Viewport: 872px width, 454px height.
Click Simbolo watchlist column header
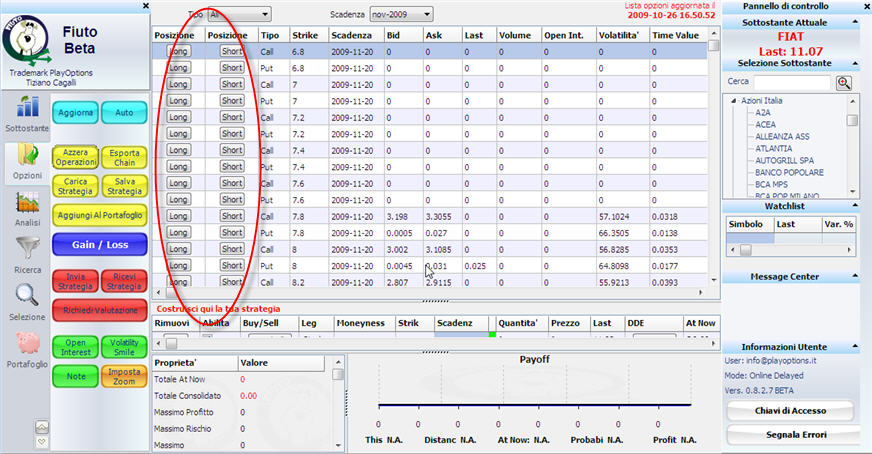click(x=749, y=224)
